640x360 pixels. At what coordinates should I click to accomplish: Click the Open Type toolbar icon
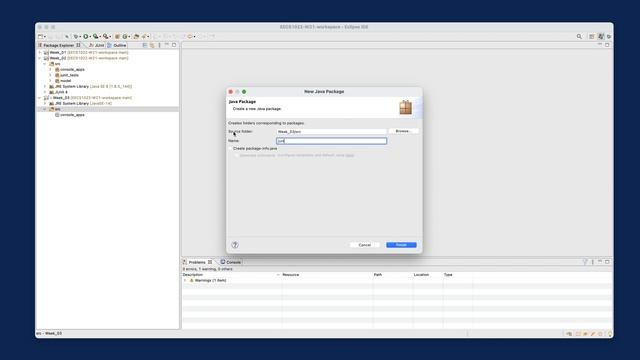click(x=136, y=36)
